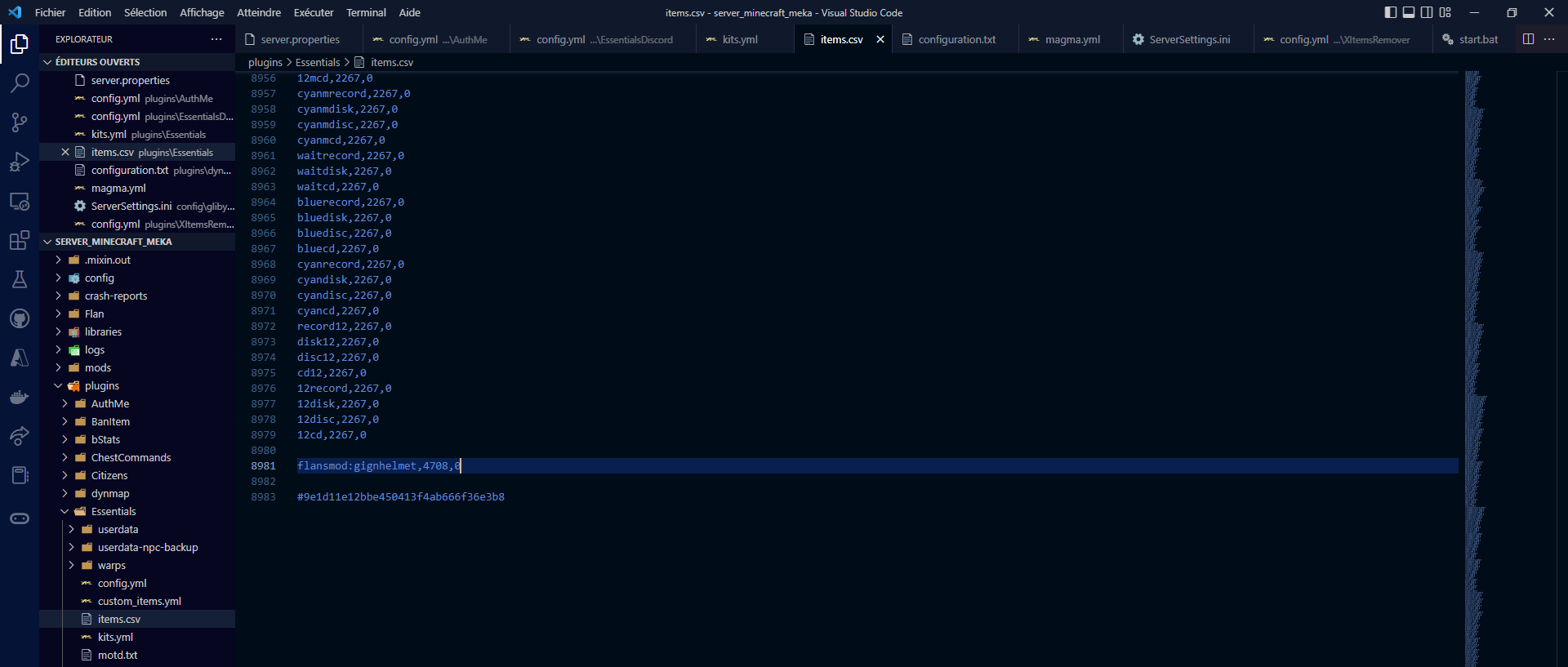The height and width of the screenshot is (667, 1568).
Task: Split the editor to the right
Action: pyautogui.click(x=1528, y=39)
